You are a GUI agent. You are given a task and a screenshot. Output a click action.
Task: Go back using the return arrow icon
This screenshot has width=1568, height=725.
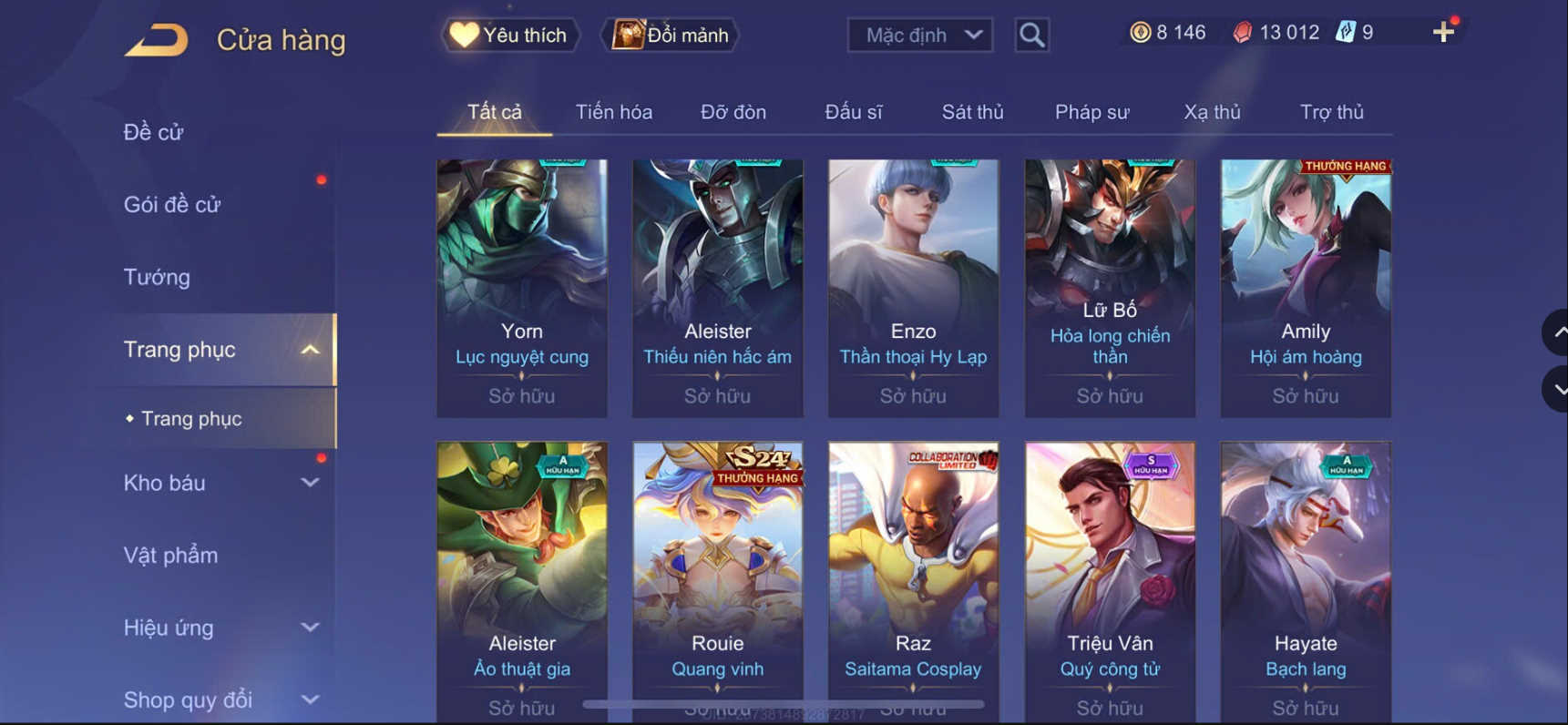click(x=157, y=40)
